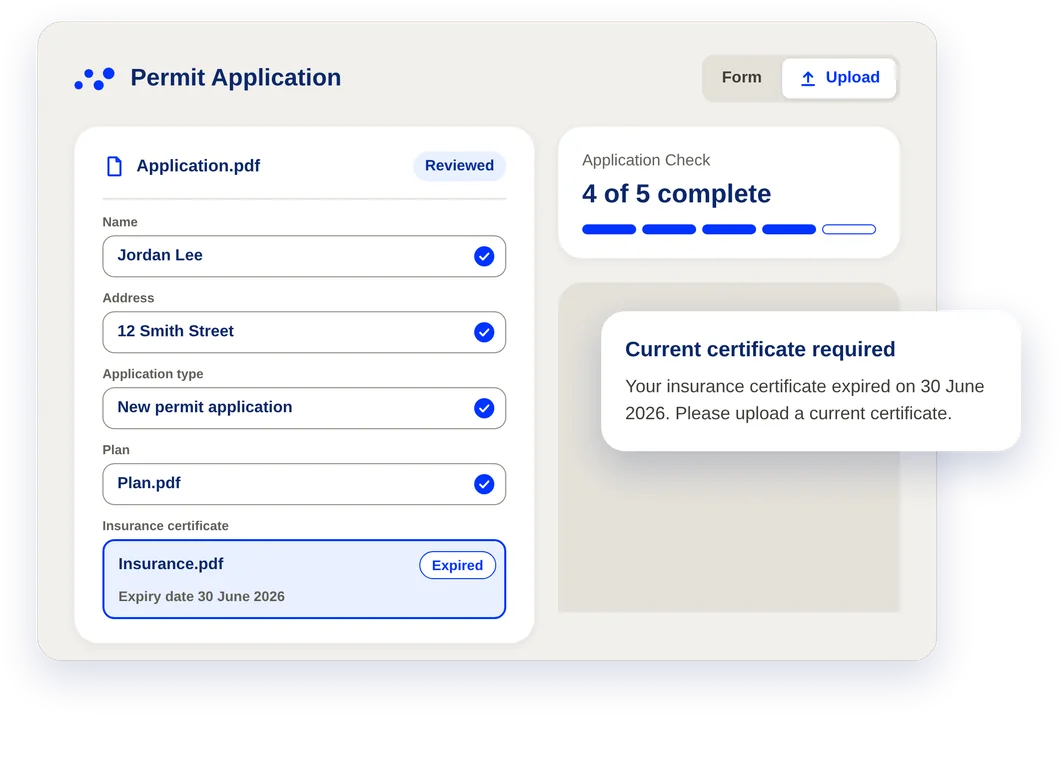Click the check mark beside Jordan Lee
This screenshot has width=1061, height=757.
point(484,256)
